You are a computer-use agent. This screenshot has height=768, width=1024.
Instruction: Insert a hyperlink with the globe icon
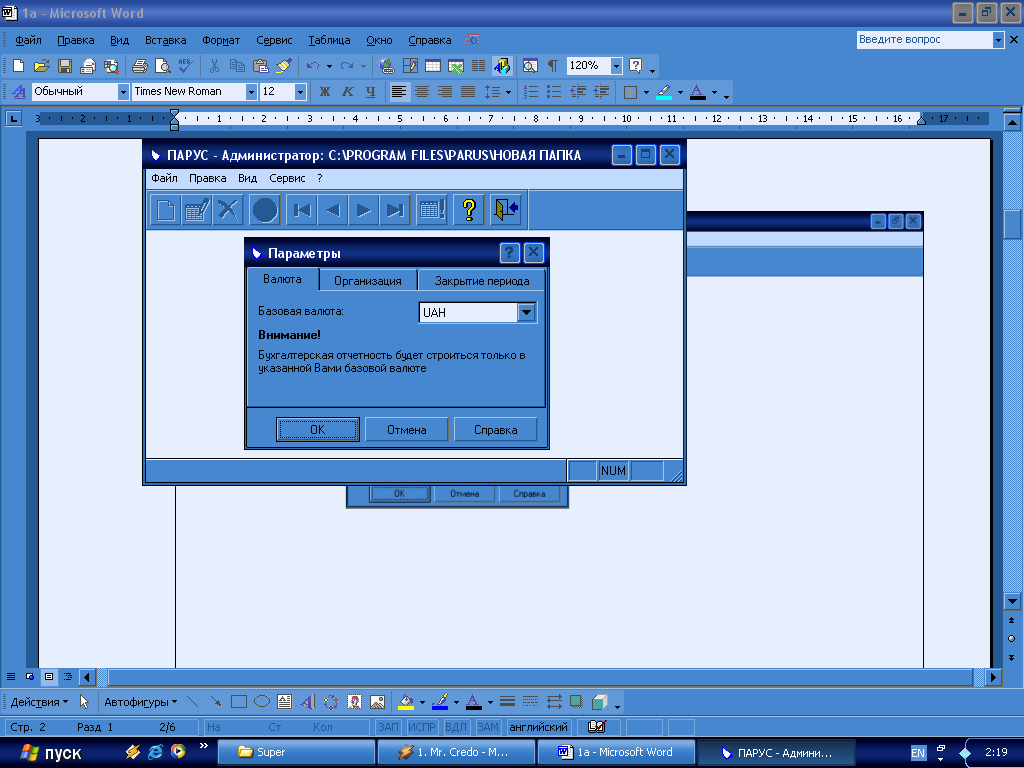click(387, 65)
